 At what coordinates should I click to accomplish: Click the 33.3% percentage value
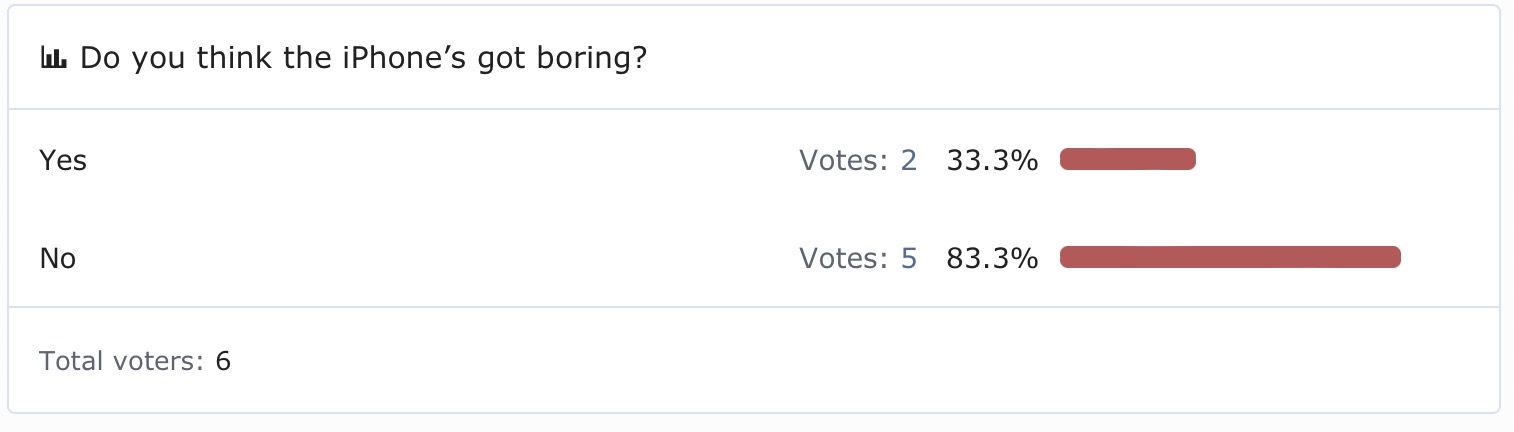point(991,160)
